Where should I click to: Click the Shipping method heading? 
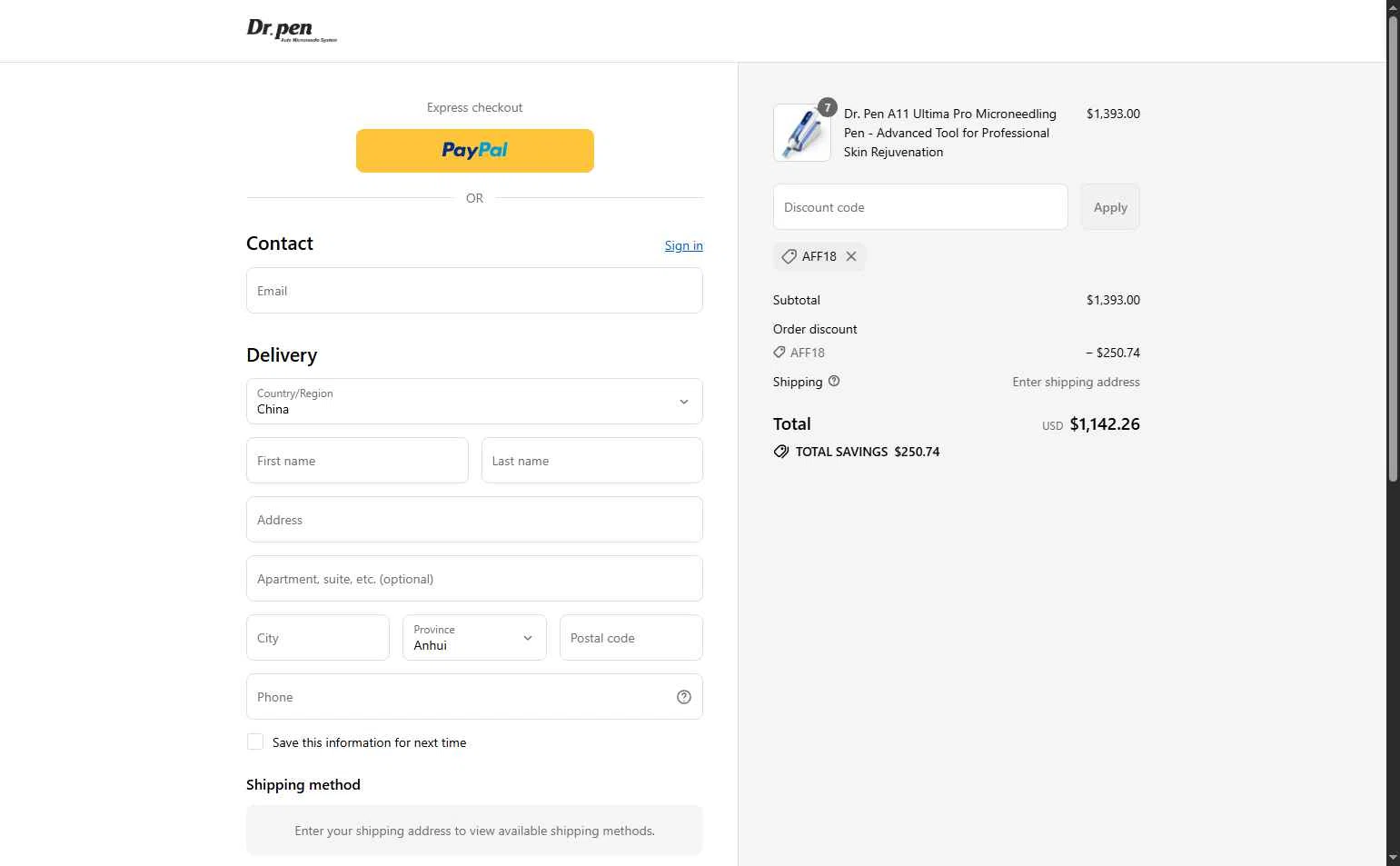click(x=303, y=785)
